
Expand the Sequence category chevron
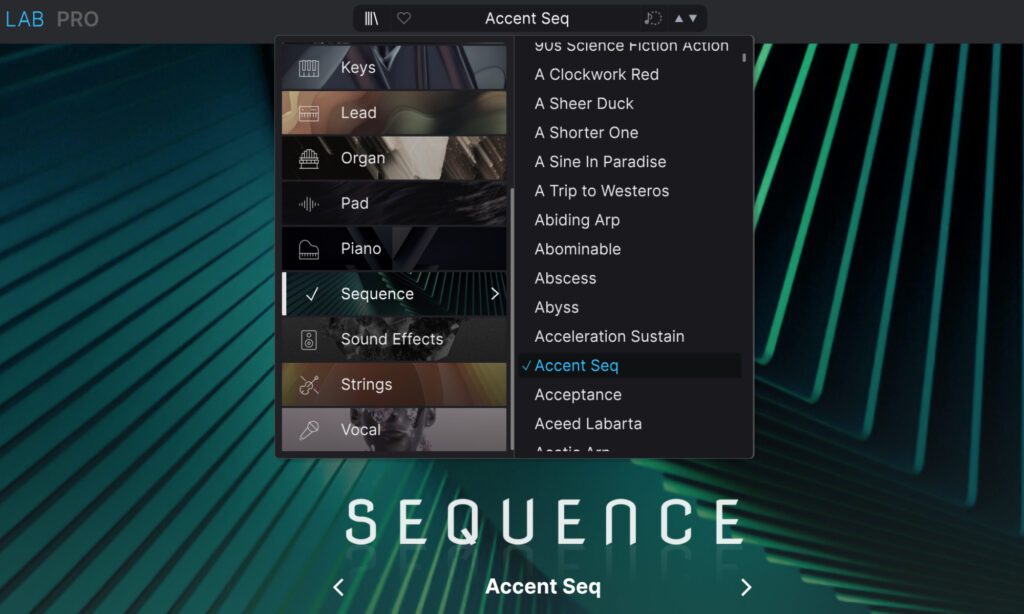pos(495,294)
